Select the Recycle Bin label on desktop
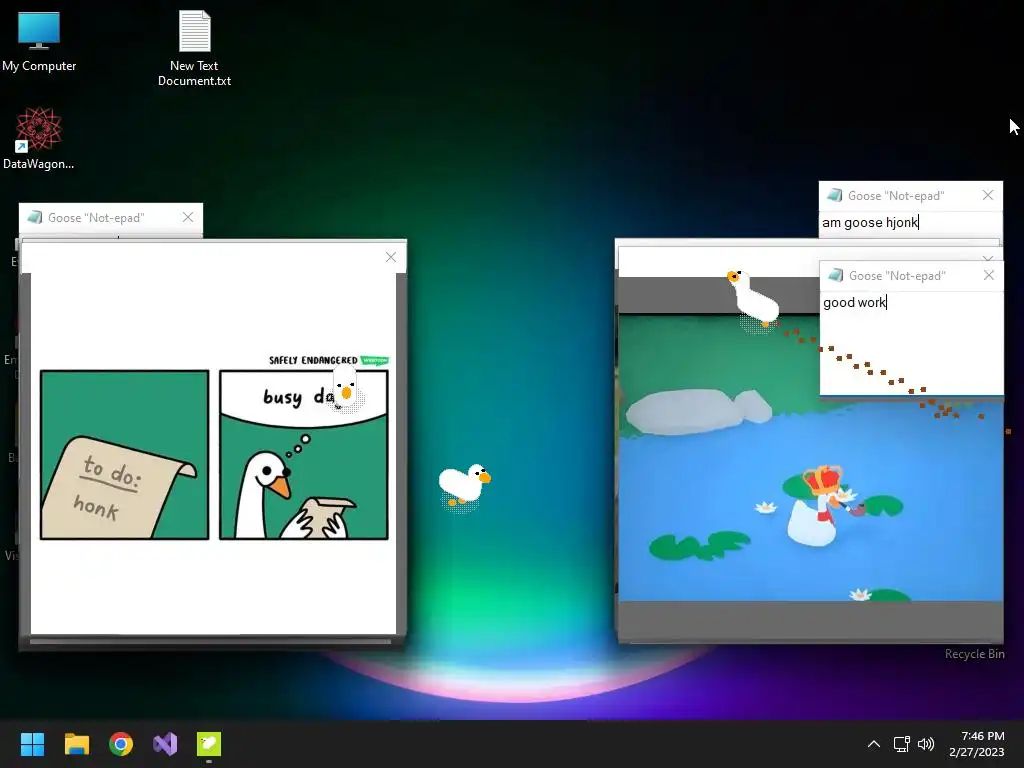1024x768 pixels. pyautogui.click(x=974, y=654)
